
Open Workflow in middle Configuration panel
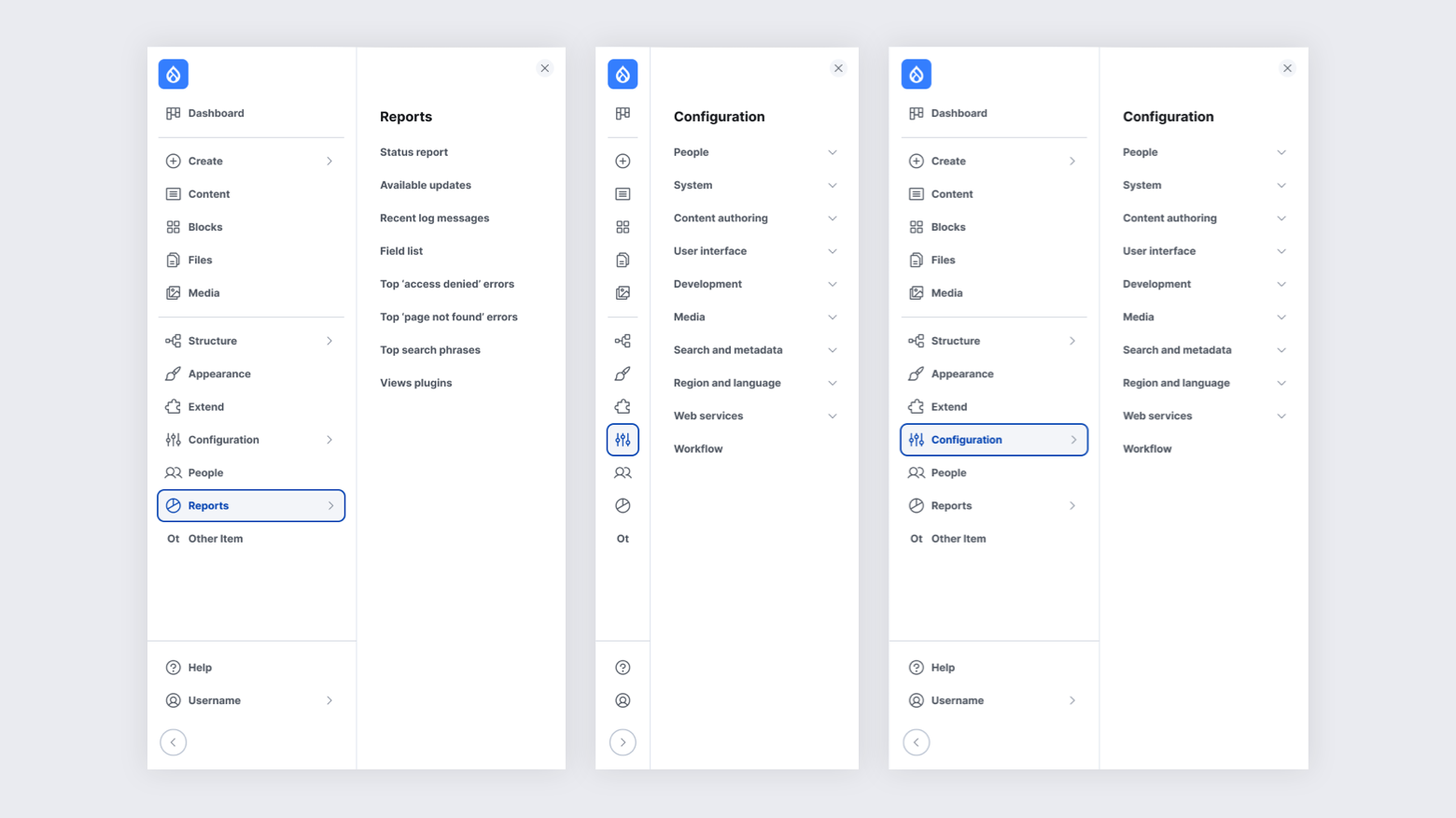(x=698, y=449)
